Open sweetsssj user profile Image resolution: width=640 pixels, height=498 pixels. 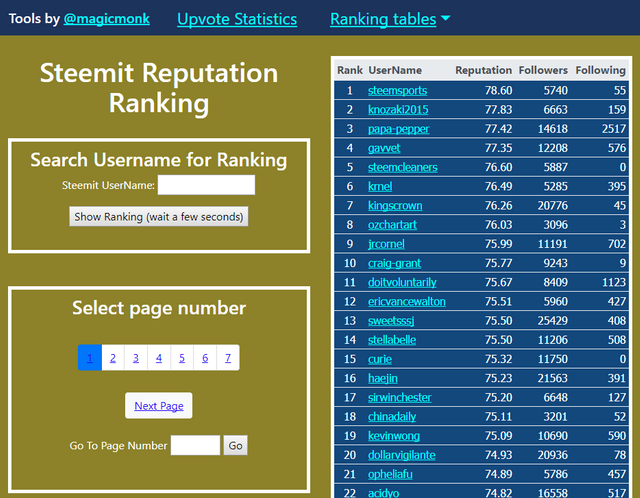[x=391, y=320]
